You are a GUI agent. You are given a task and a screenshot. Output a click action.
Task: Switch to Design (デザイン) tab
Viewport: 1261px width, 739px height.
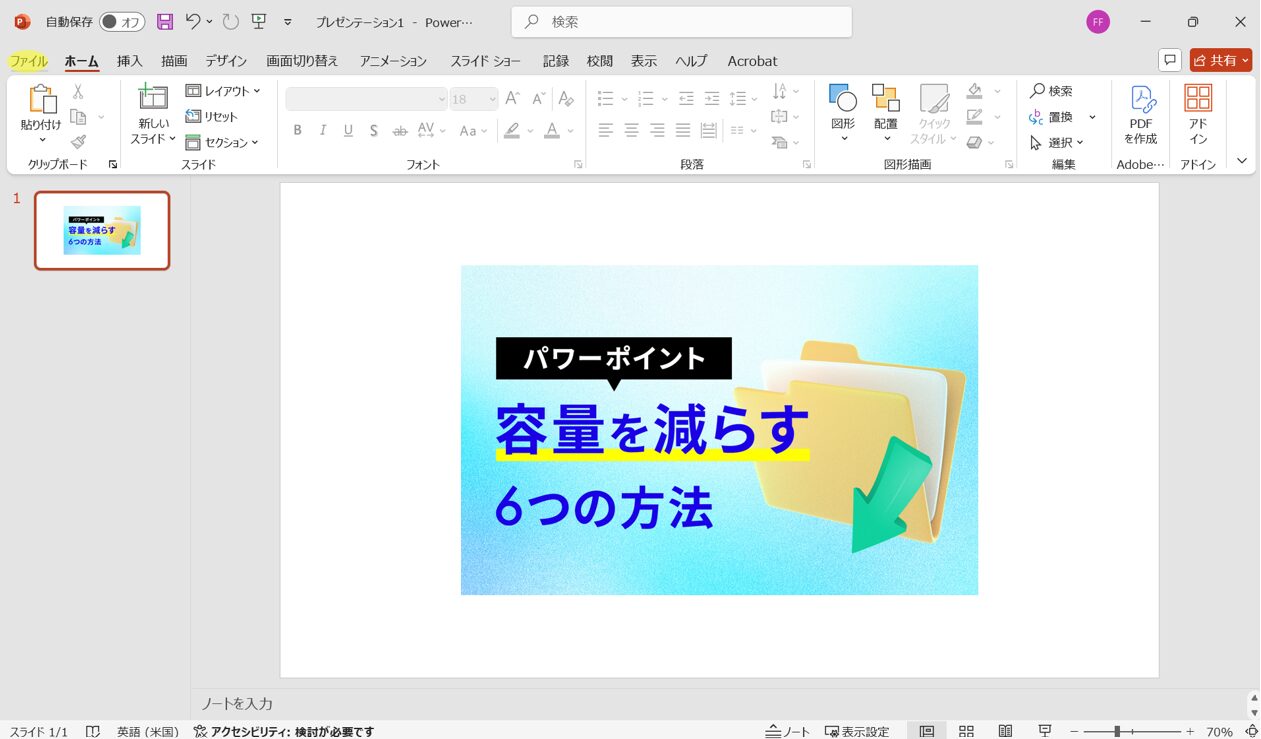(x=226, y=61)
